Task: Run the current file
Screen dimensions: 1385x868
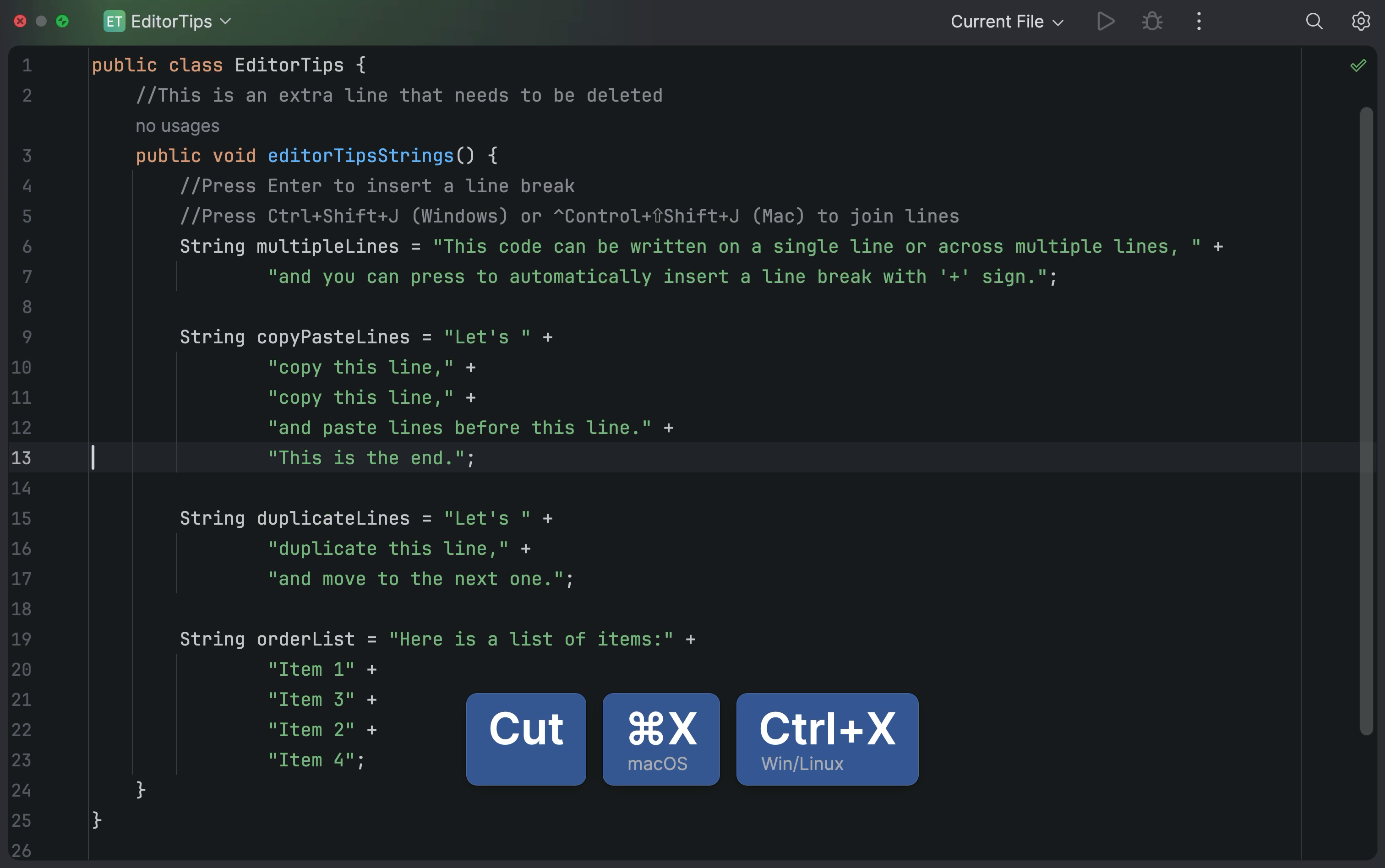Action: click(1105, 22)
